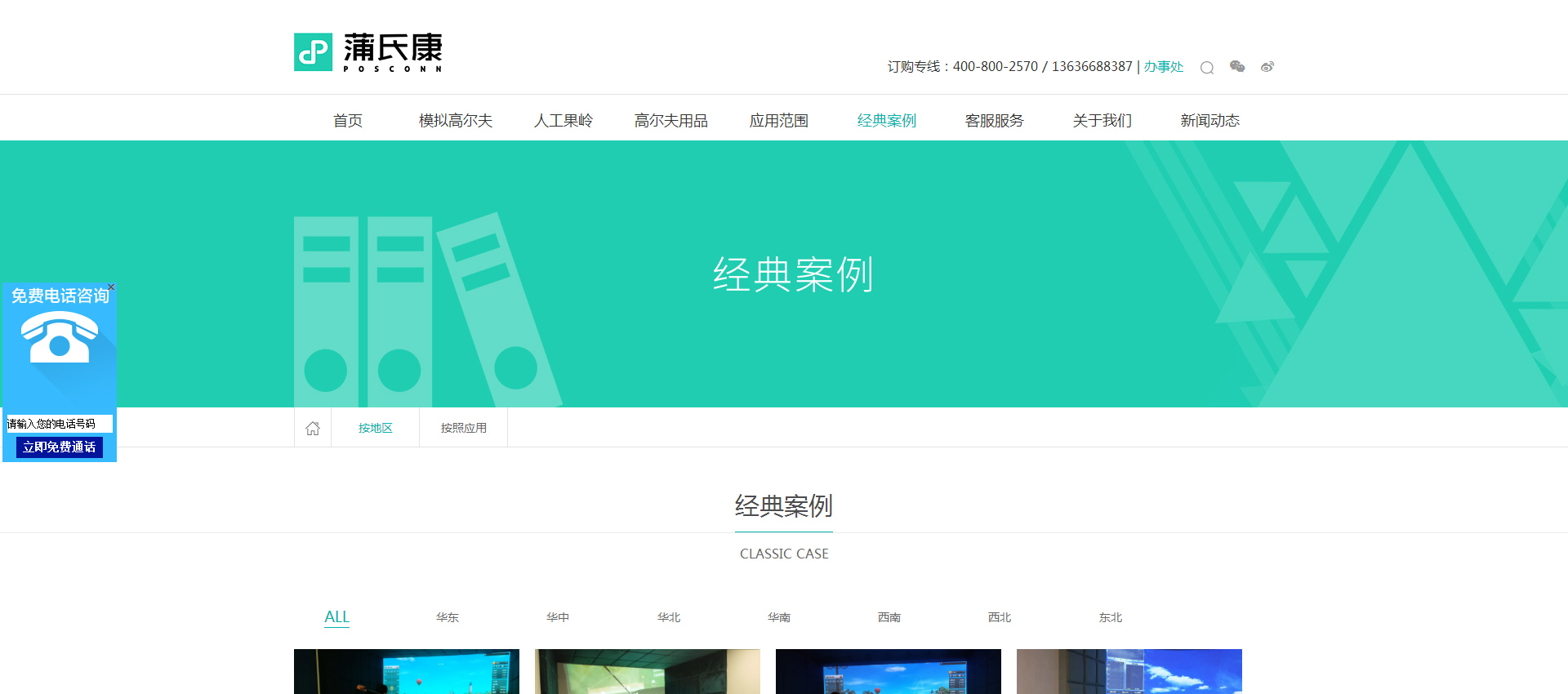Open 模拟高尔夫 navigation item
The image size is (1568, 694).
[x=456, y=121]
